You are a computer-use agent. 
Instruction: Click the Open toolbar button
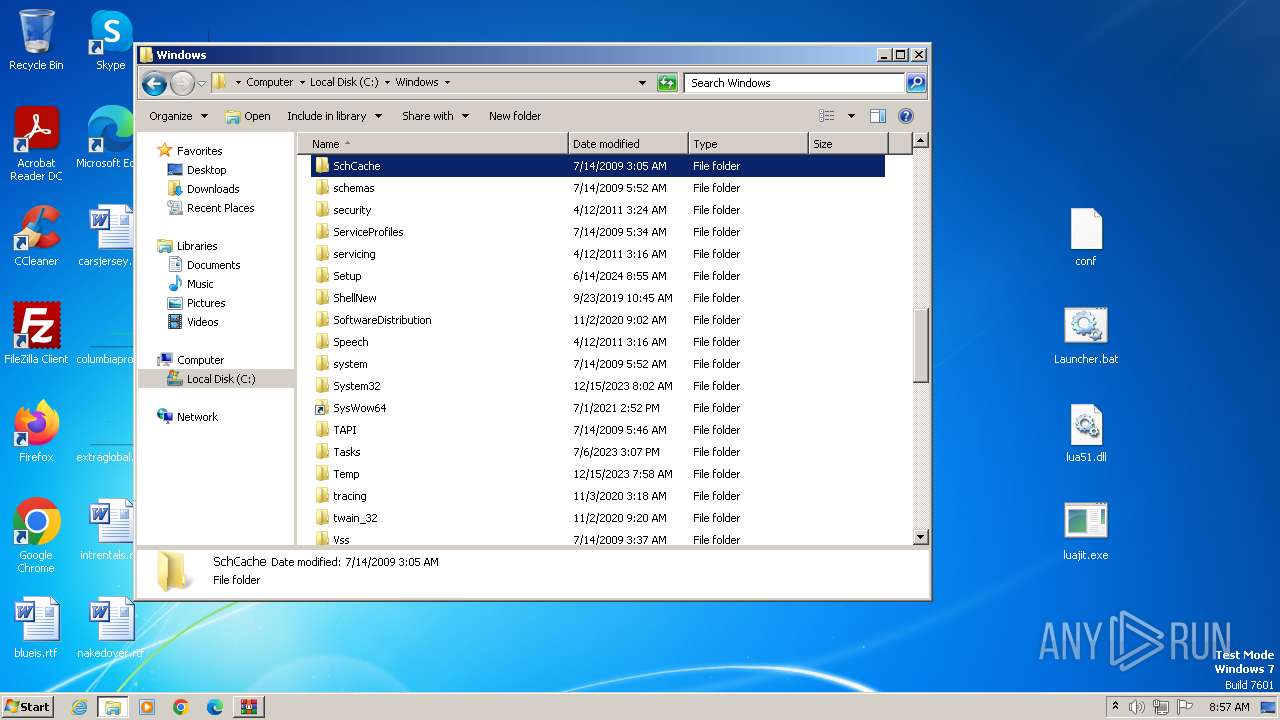[248, 116]
